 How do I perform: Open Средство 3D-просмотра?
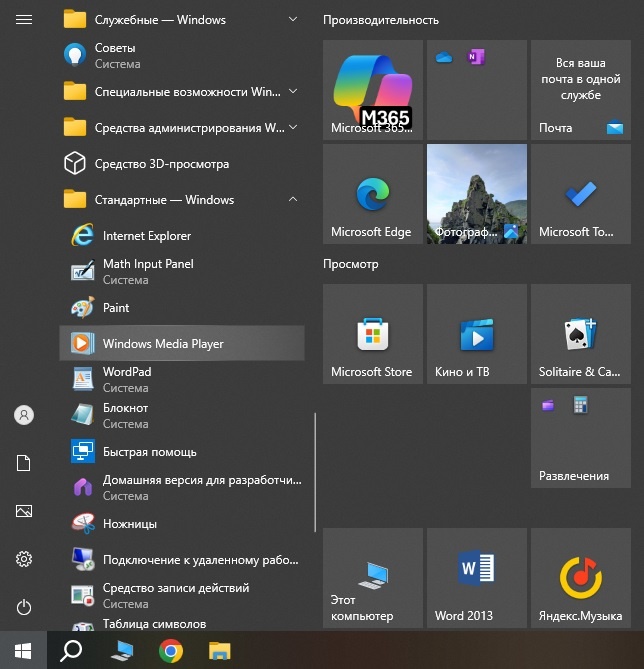coord(182,163)
